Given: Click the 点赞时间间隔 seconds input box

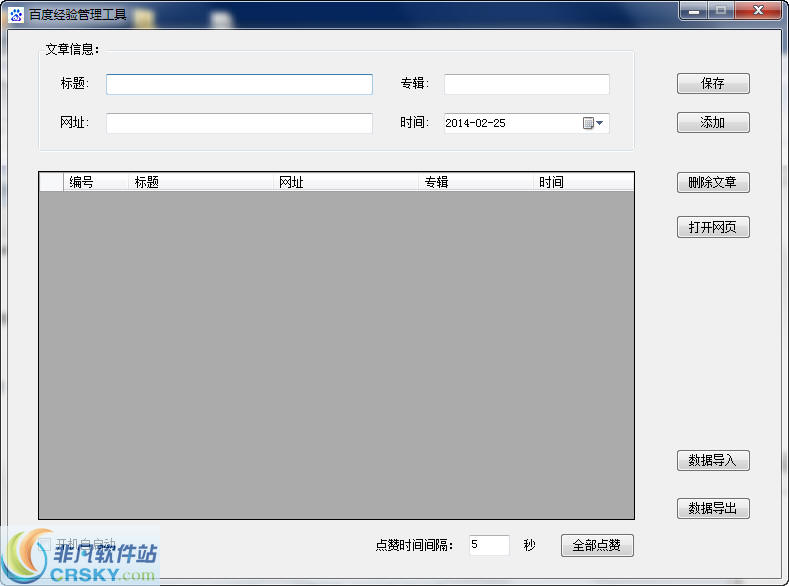Looking at the screenshot, I should pos(489,545).
